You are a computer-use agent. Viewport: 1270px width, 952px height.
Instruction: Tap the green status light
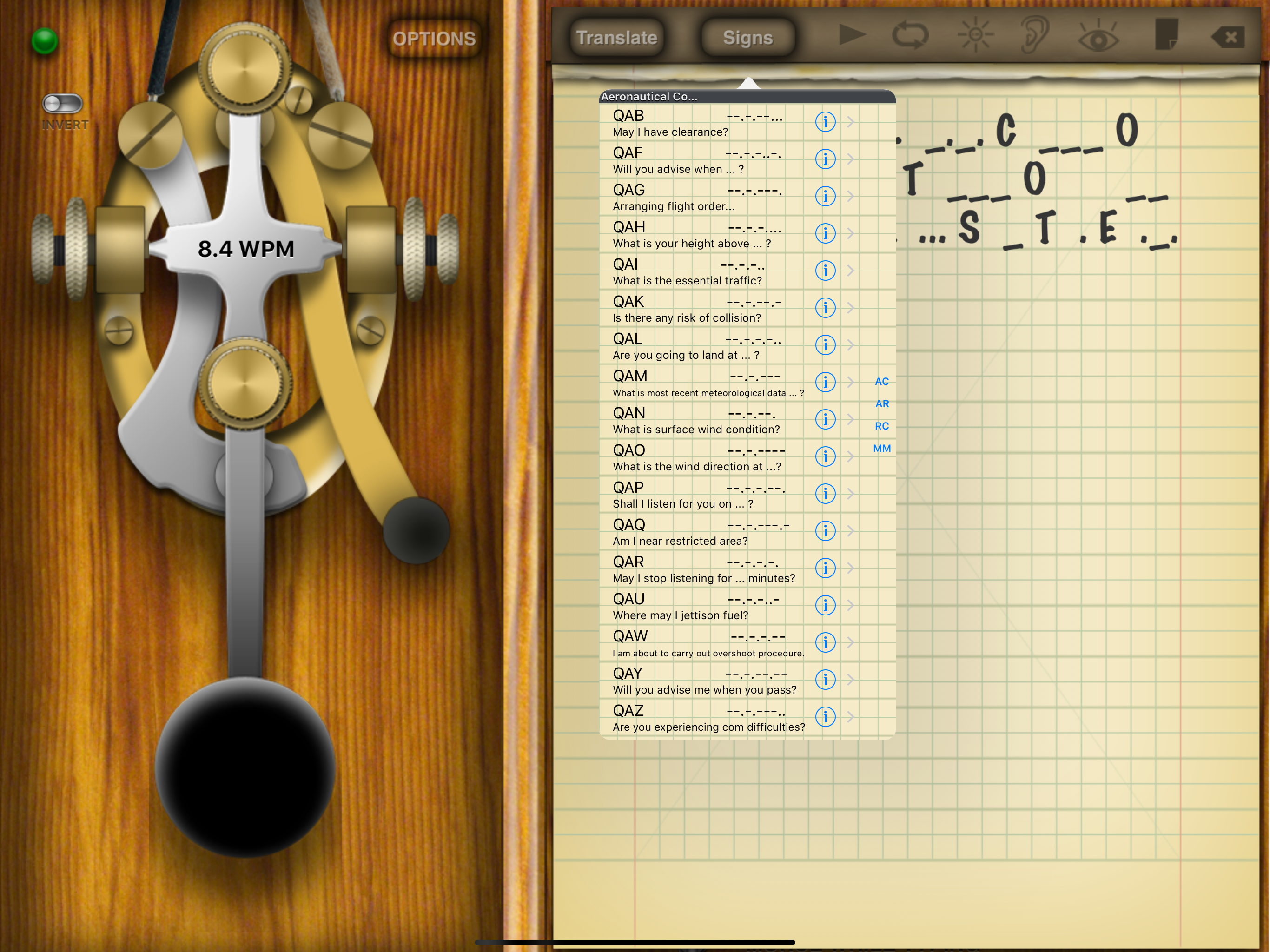pos(44,41)
